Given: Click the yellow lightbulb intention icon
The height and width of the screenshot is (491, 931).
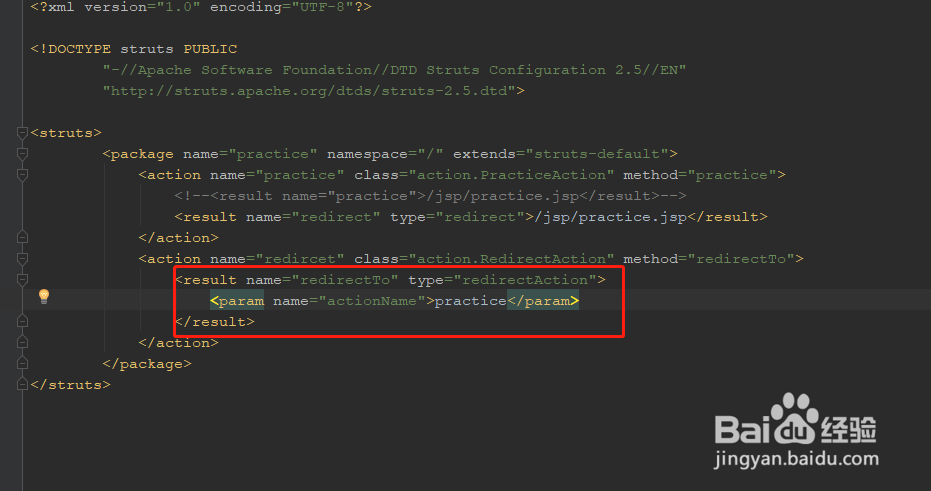Looking at the screenshot, I should click(44, 296).
